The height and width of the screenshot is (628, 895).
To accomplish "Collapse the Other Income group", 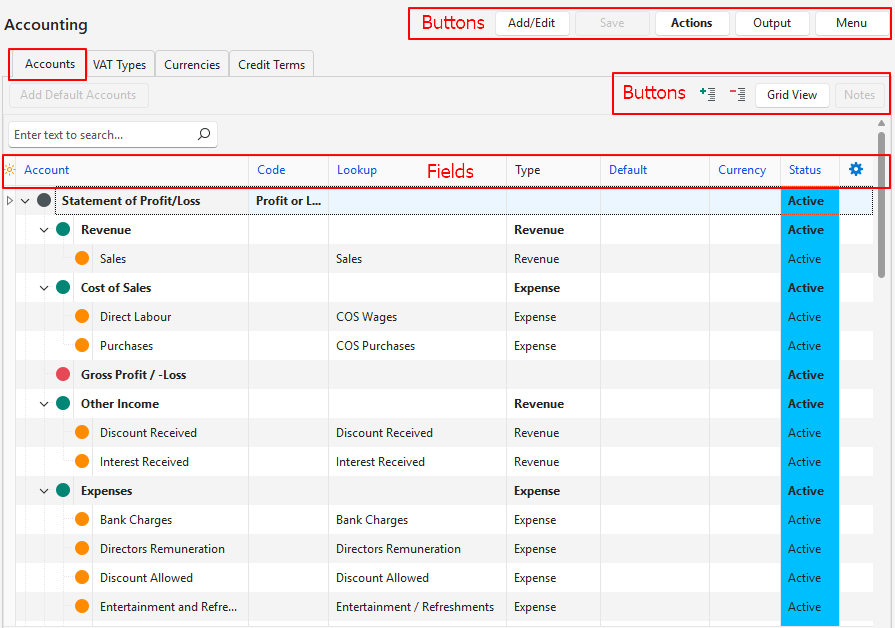I will coord(44,404).
